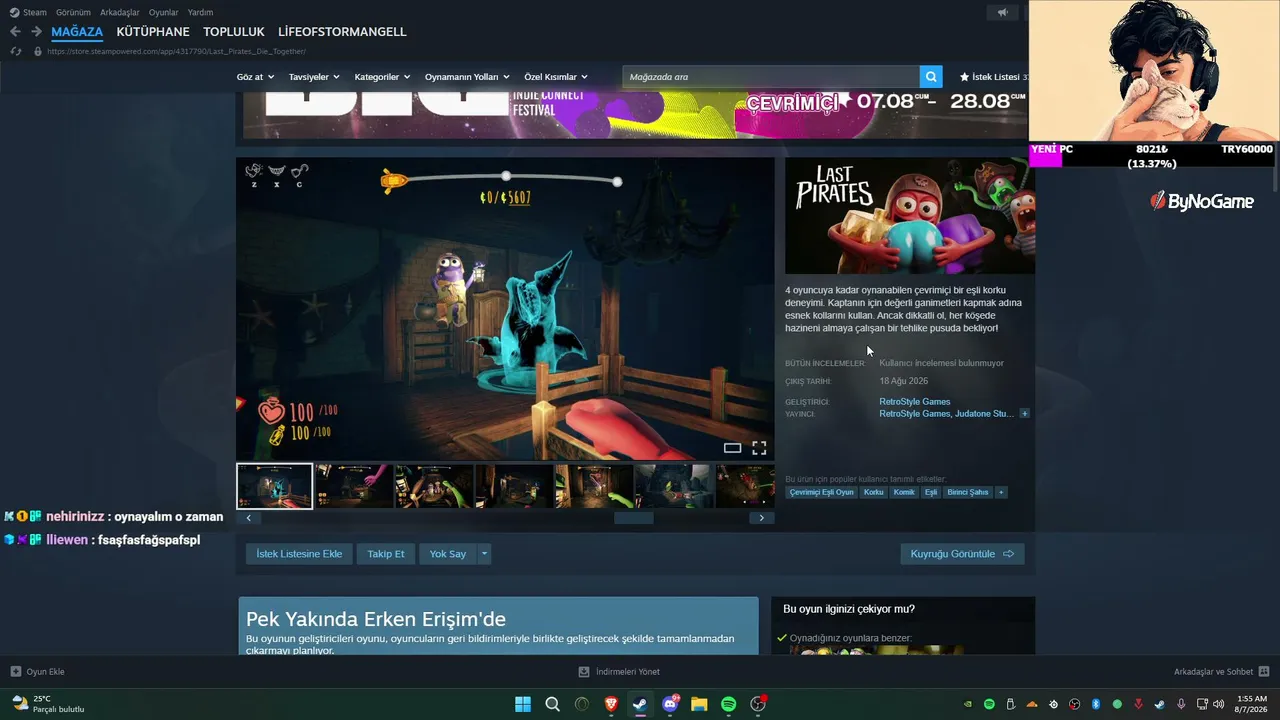The image size is (1280, 720).
Task: Open File Explorer from the taskbar
Action: 699,704
